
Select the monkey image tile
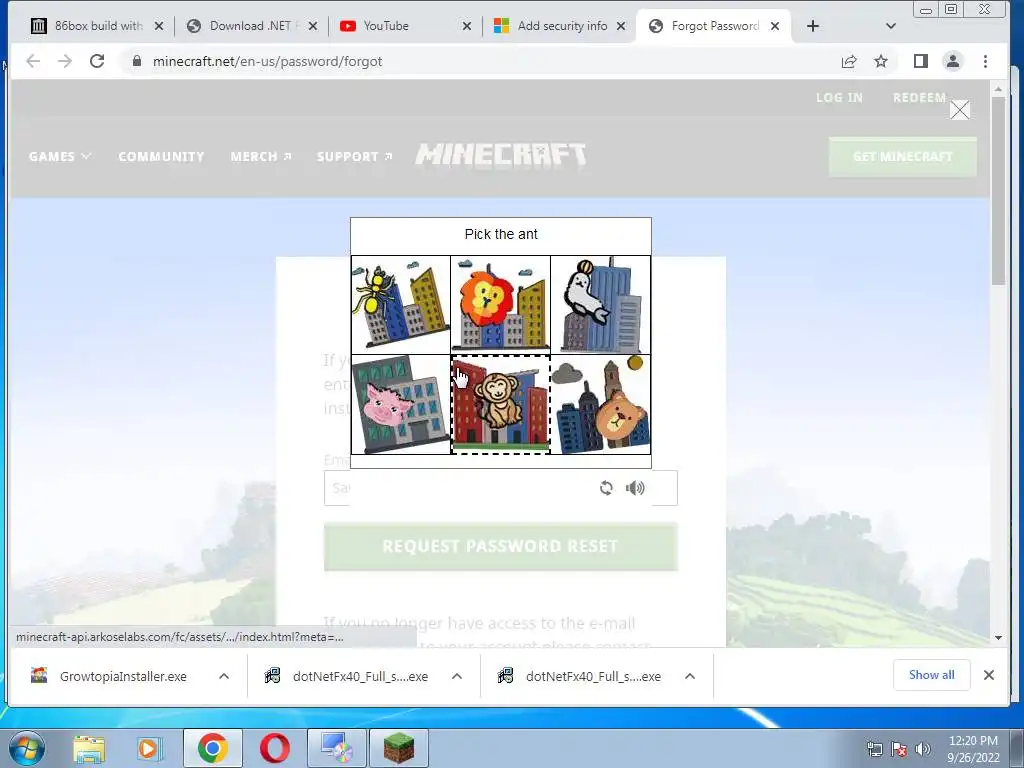coord(501,404)
